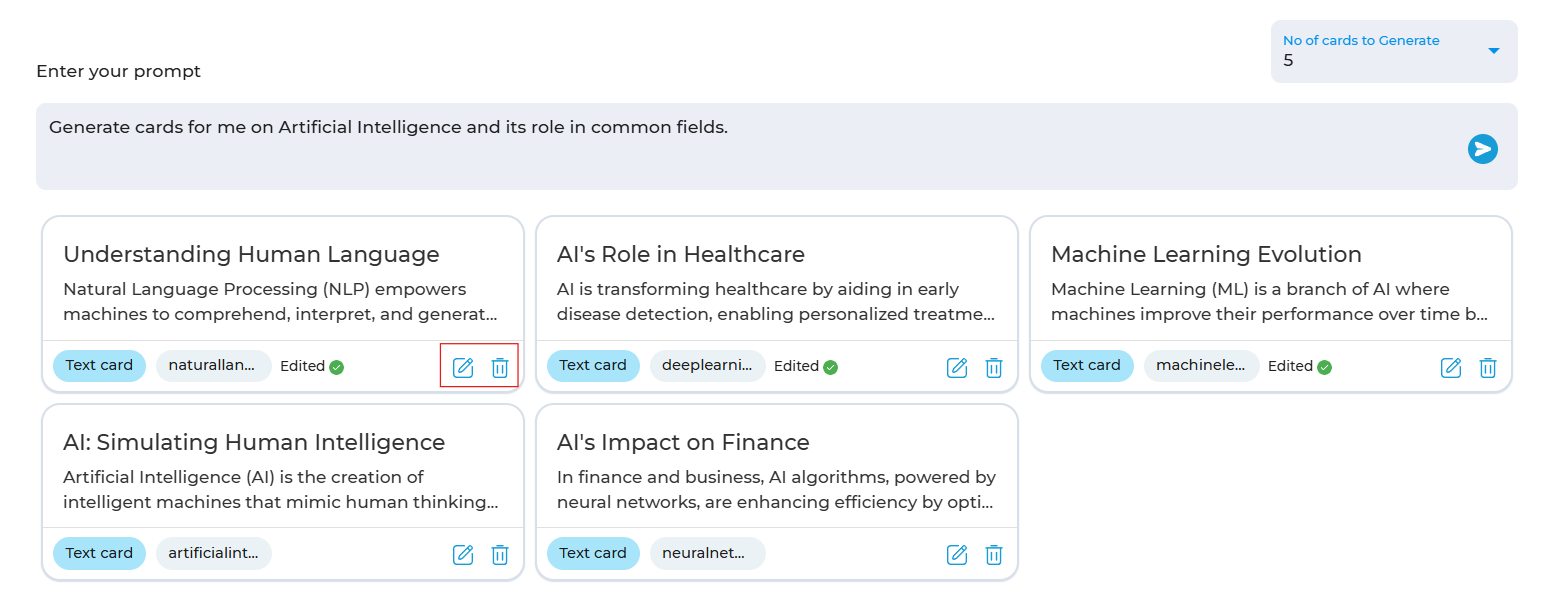Click the artificialint... tag chip
The width and height of the screenshot is (1553, 602).
tap(214, 553)
